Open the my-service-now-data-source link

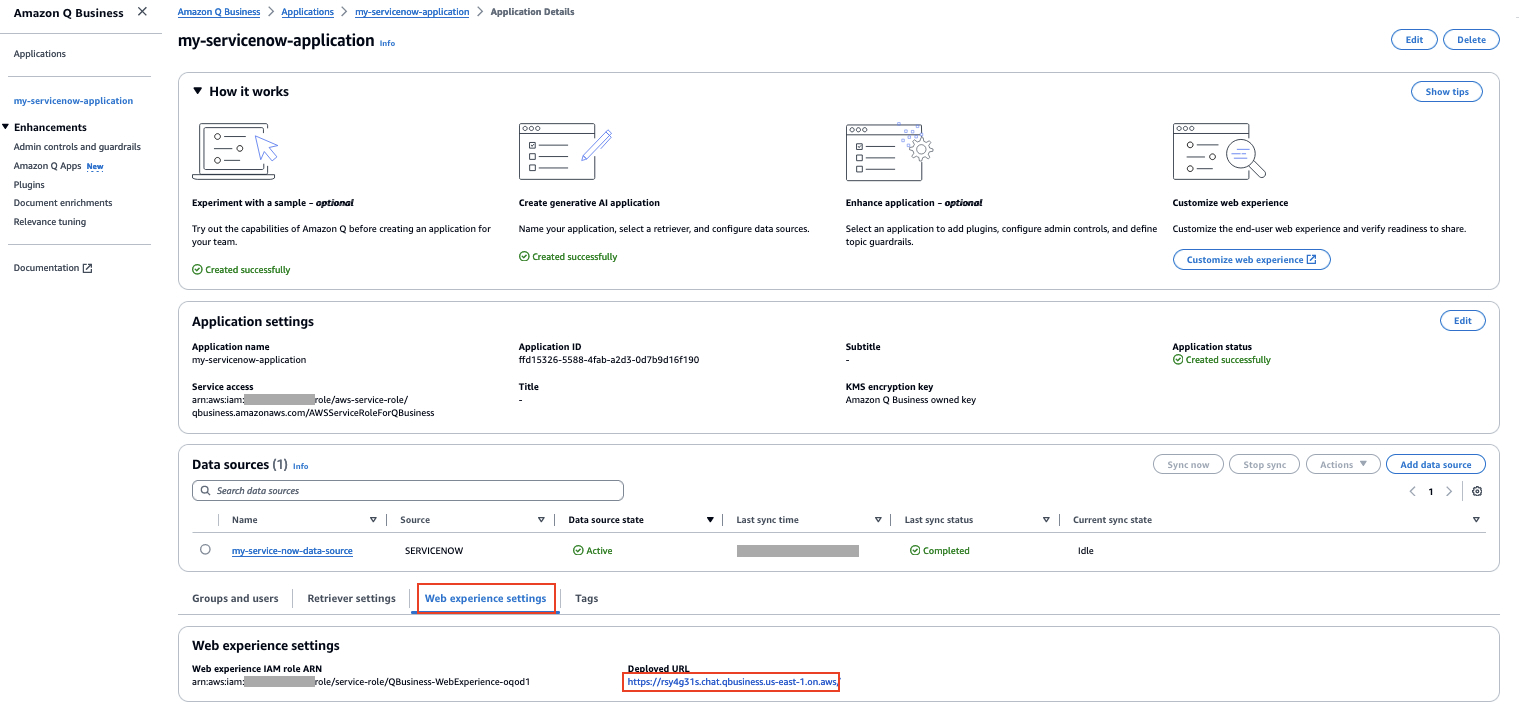(292, 551)
